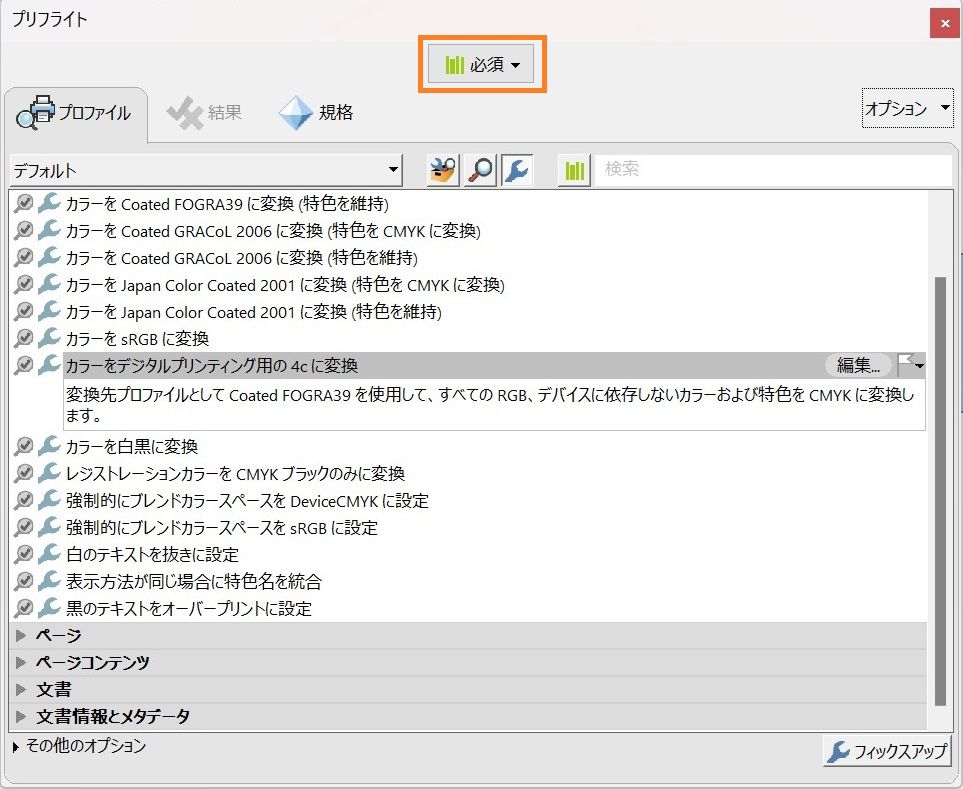963x789 pixels.
Task: Select カラーを sRGB に変換 row
Action: [x=468, y=339]
